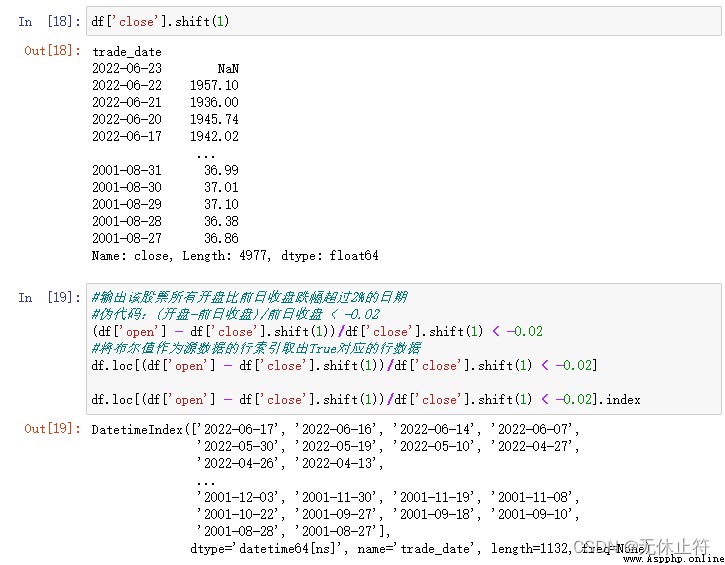Image resolution: width=725 pixels, height=565 pixels.
Task: Click the date 2001-08-29 in output 18
Action: click(x=127, y=204)
